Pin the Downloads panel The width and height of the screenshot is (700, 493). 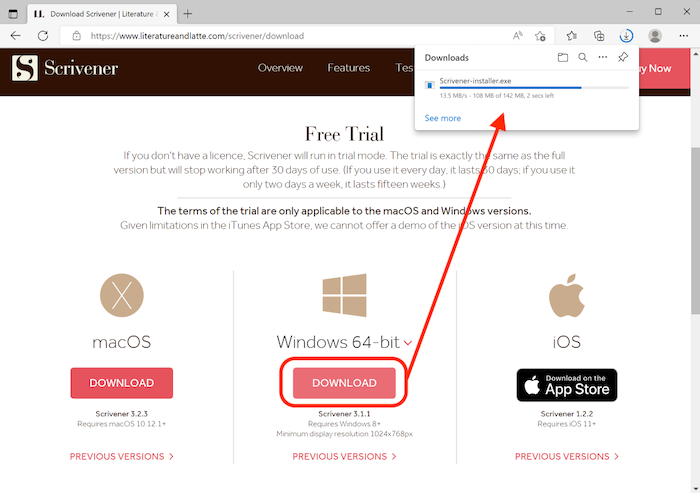click(x=623, y=57)
